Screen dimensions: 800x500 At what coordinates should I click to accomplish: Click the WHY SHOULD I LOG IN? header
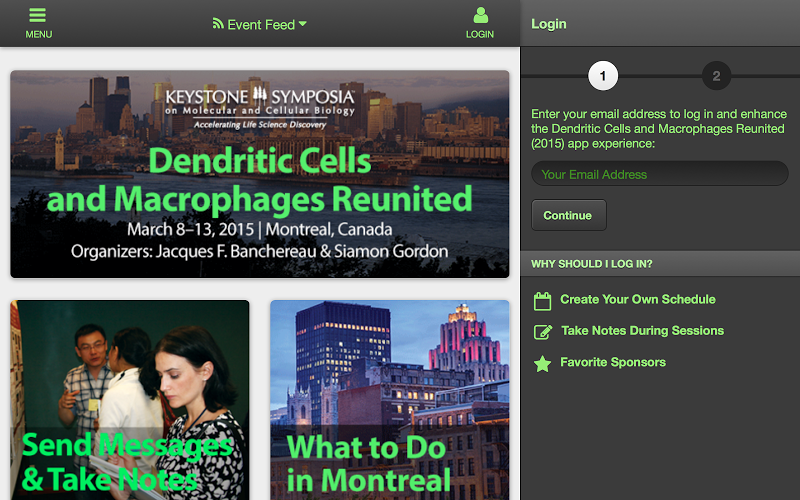660,264
